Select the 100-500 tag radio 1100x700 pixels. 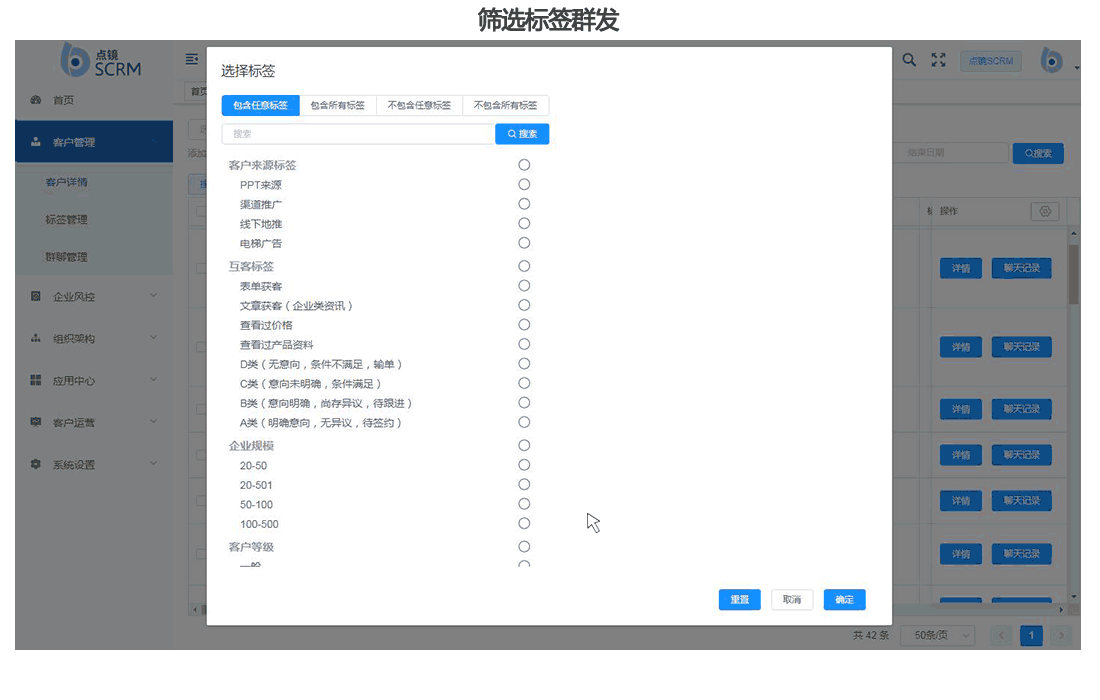524,524
